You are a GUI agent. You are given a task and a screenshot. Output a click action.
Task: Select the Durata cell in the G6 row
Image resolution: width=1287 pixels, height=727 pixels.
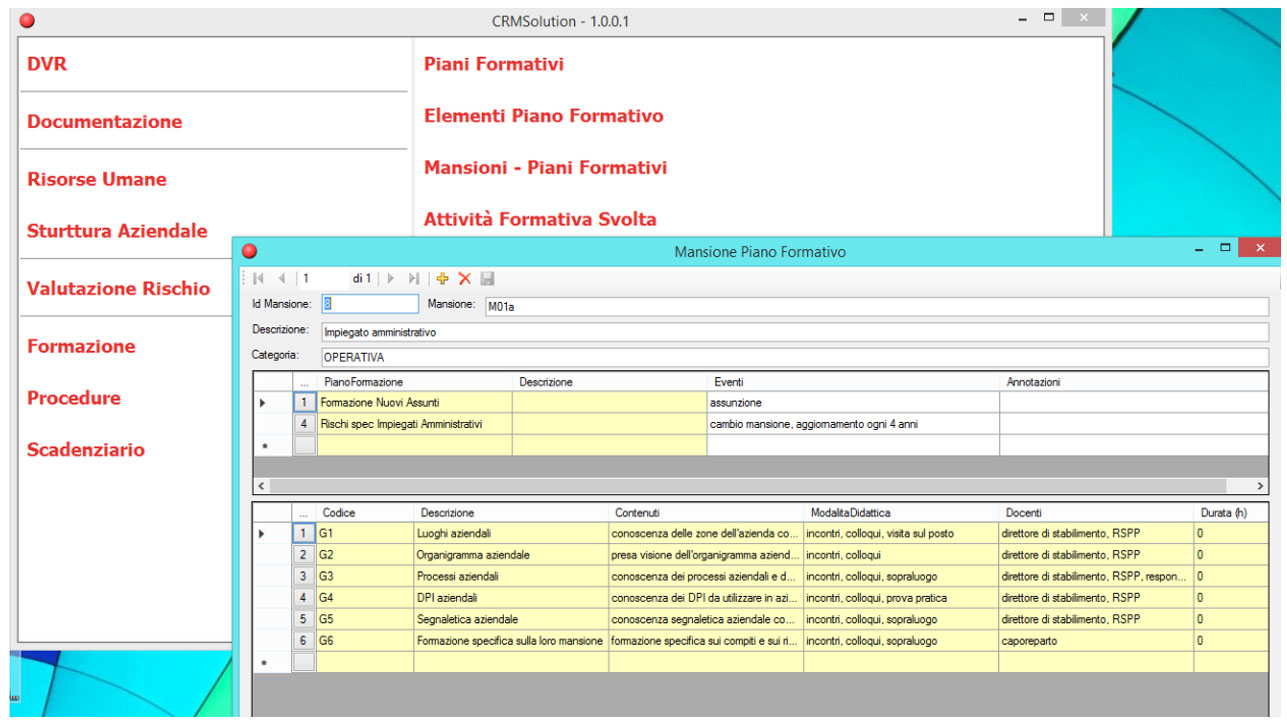coord(1231,641)
